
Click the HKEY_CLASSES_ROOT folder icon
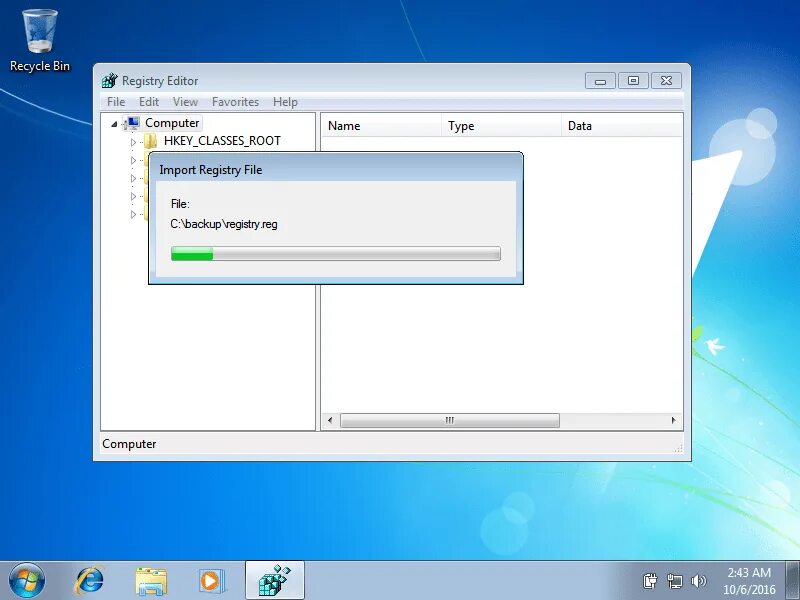pos(151,141)
